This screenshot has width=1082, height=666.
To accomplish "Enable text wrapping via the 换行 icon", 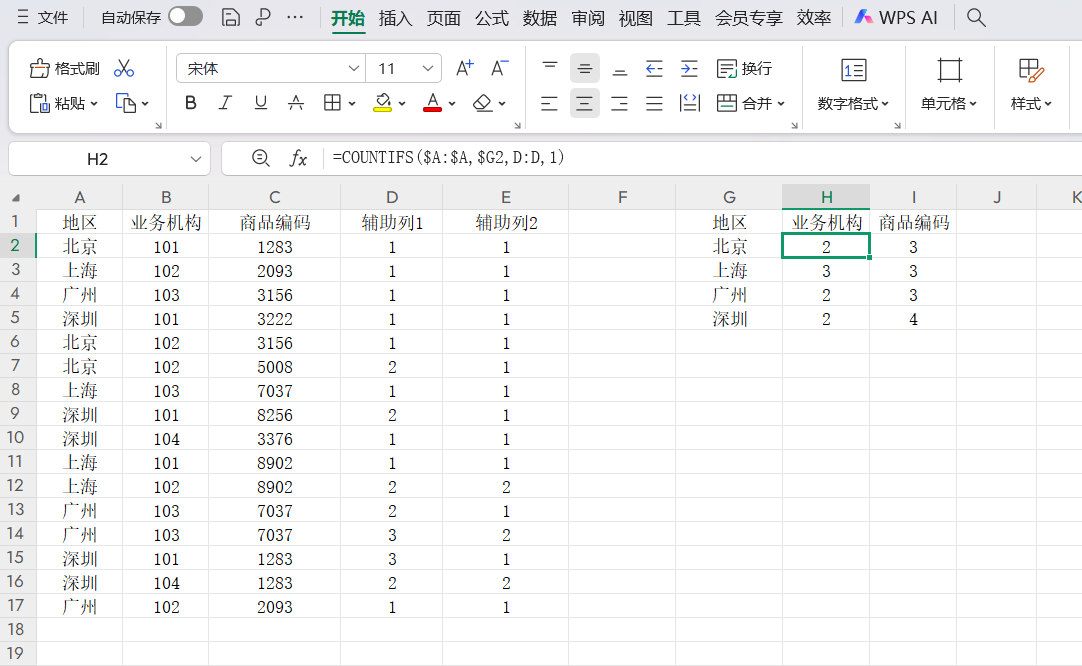I will click(743, 68).
